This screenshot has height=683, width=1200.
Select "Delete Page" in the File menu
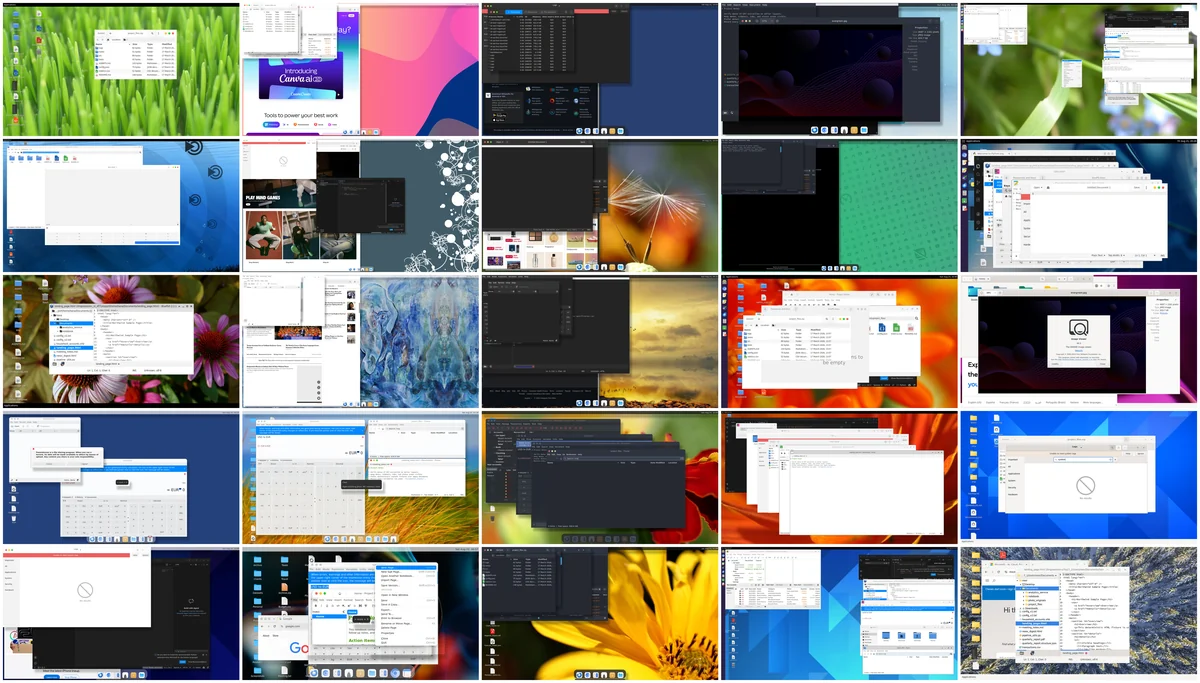point(407,628)
